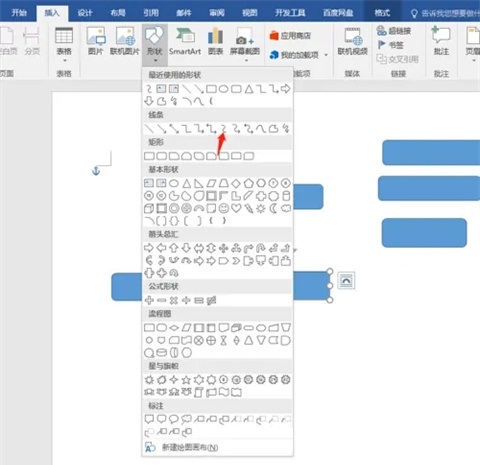Insert the smiley face shape
The width and height of the screenshot is (480, 465).
coord(224,208)
